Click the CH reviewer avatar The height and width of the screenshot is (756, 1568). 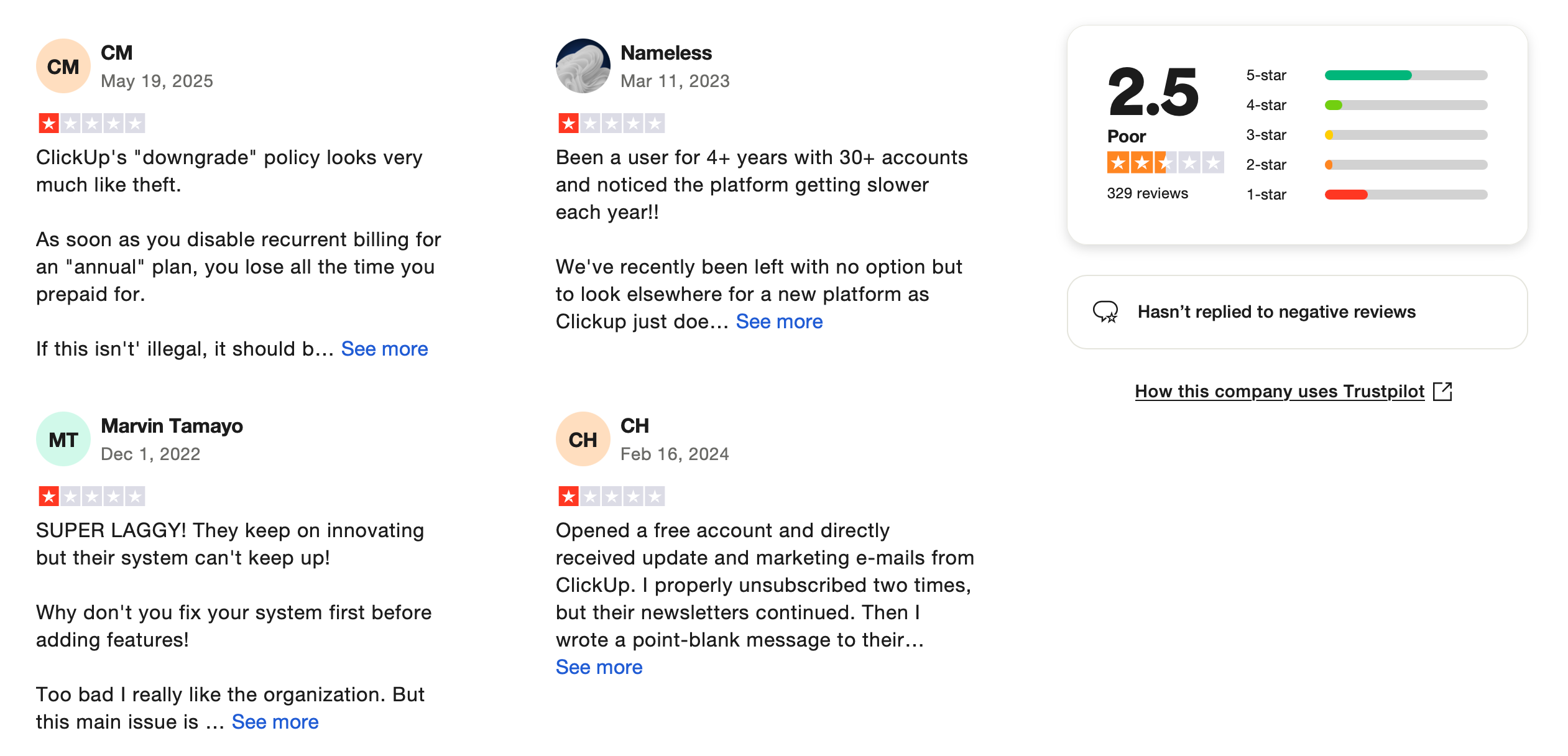583,440
